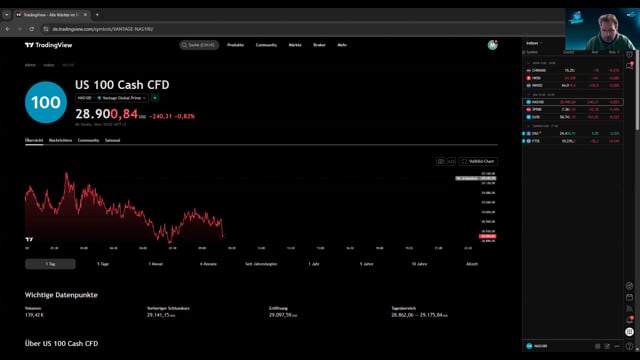Open the Produkte menu
Screen dimensions: 640x360
click(x=236, y=45)
